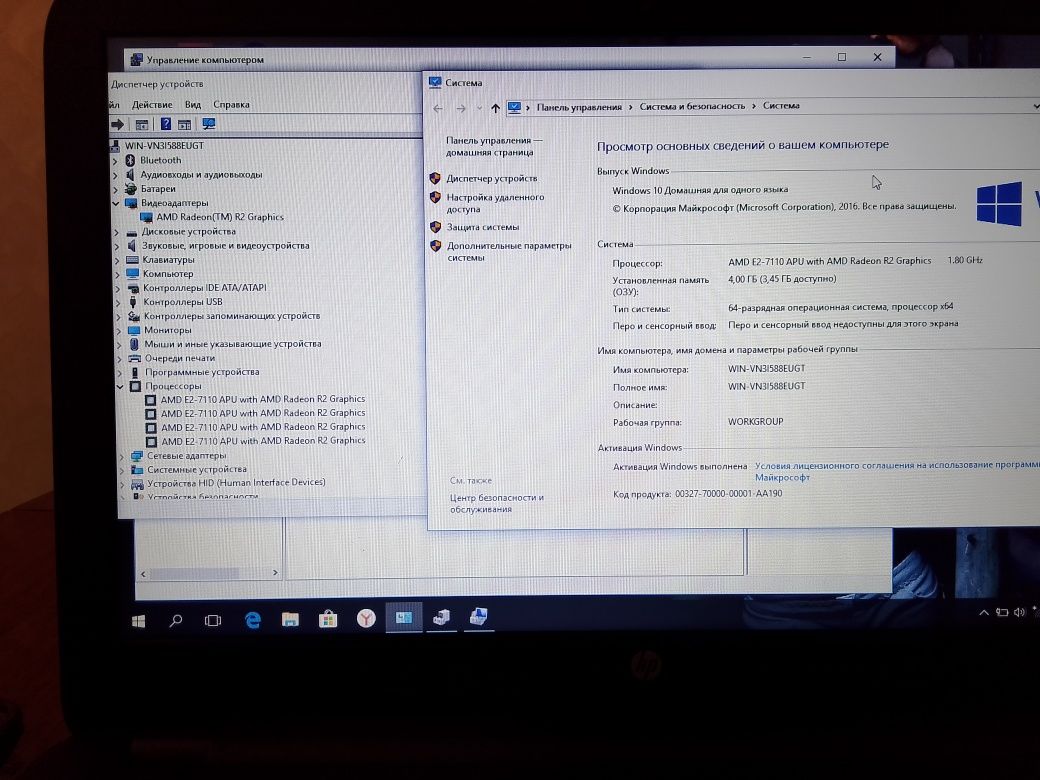Viewport: 1040px width, 780px height.
Task: Click the last running app icon on taskbar
Action: (479, 618)
